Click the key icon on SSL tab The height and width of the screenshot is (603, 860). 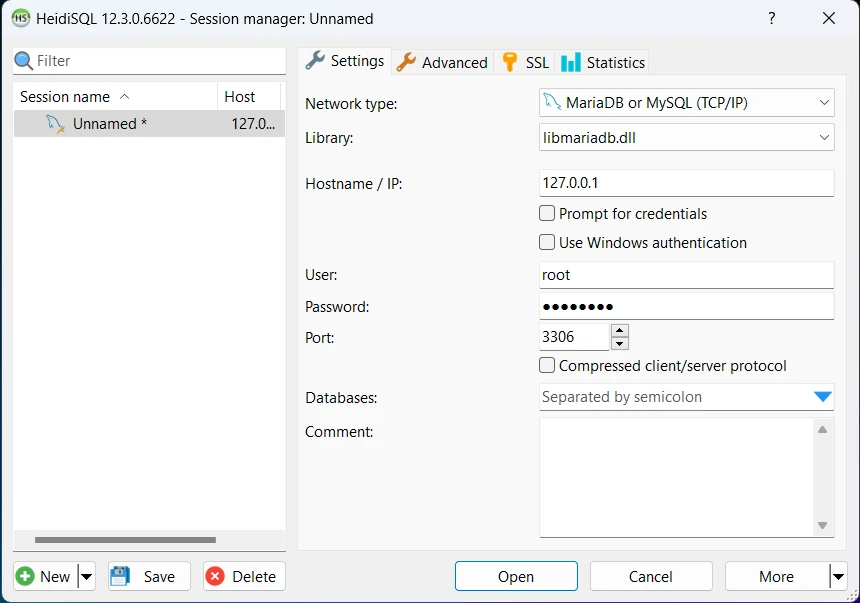[510, 62]
